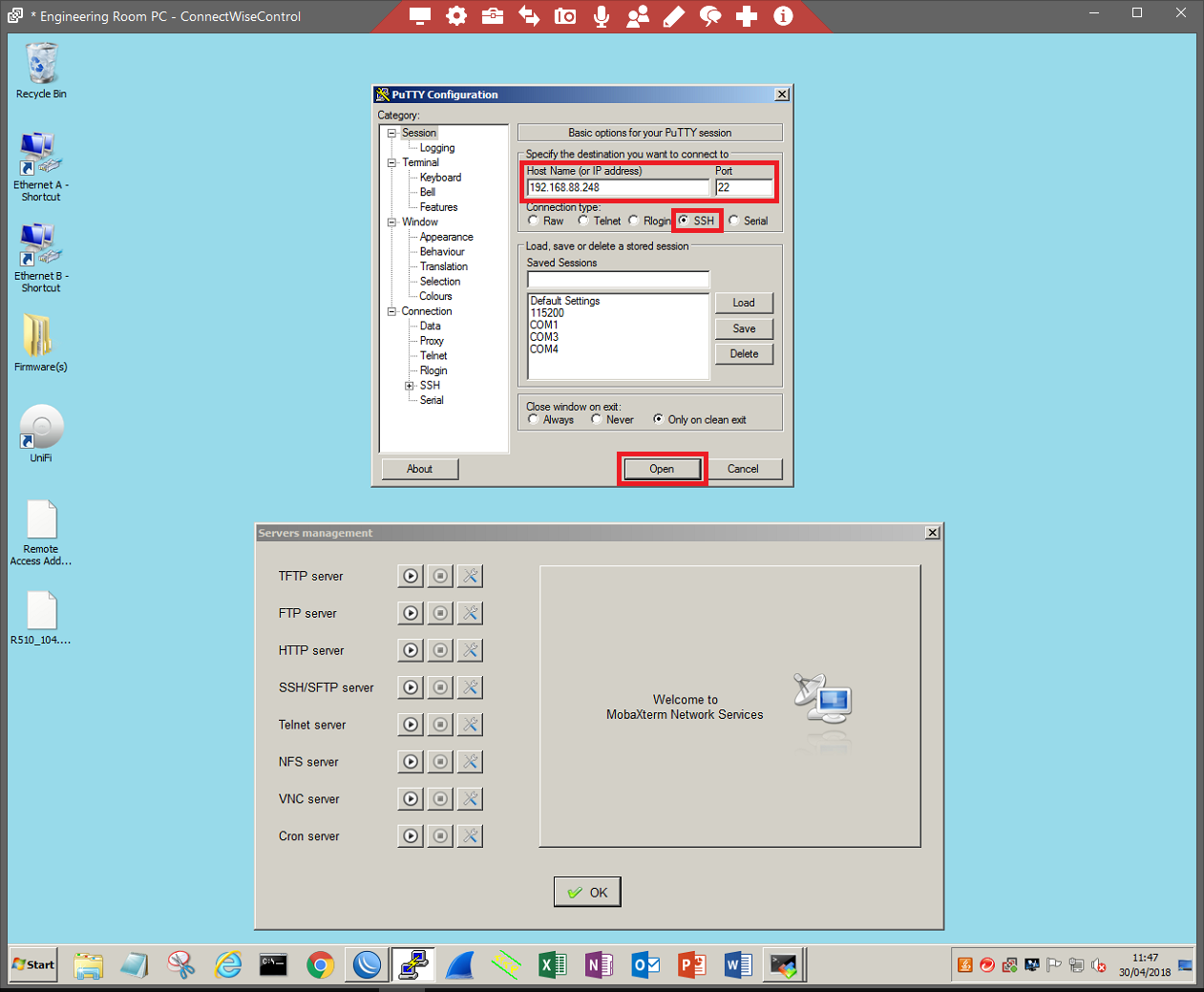Stop the FTP server
Viewport: 1204px width, 992px height.
[x=440, y=613]
